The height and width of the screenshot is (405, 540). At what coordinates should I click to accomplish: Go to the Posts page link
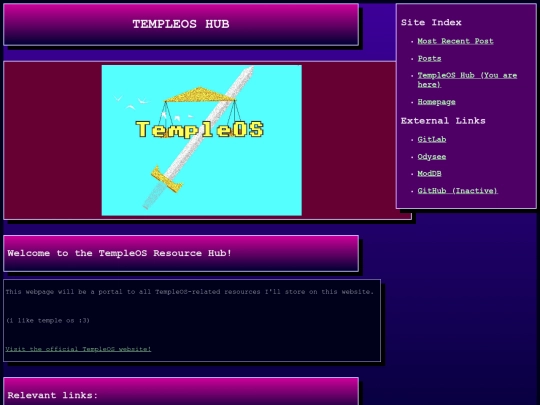429,59
